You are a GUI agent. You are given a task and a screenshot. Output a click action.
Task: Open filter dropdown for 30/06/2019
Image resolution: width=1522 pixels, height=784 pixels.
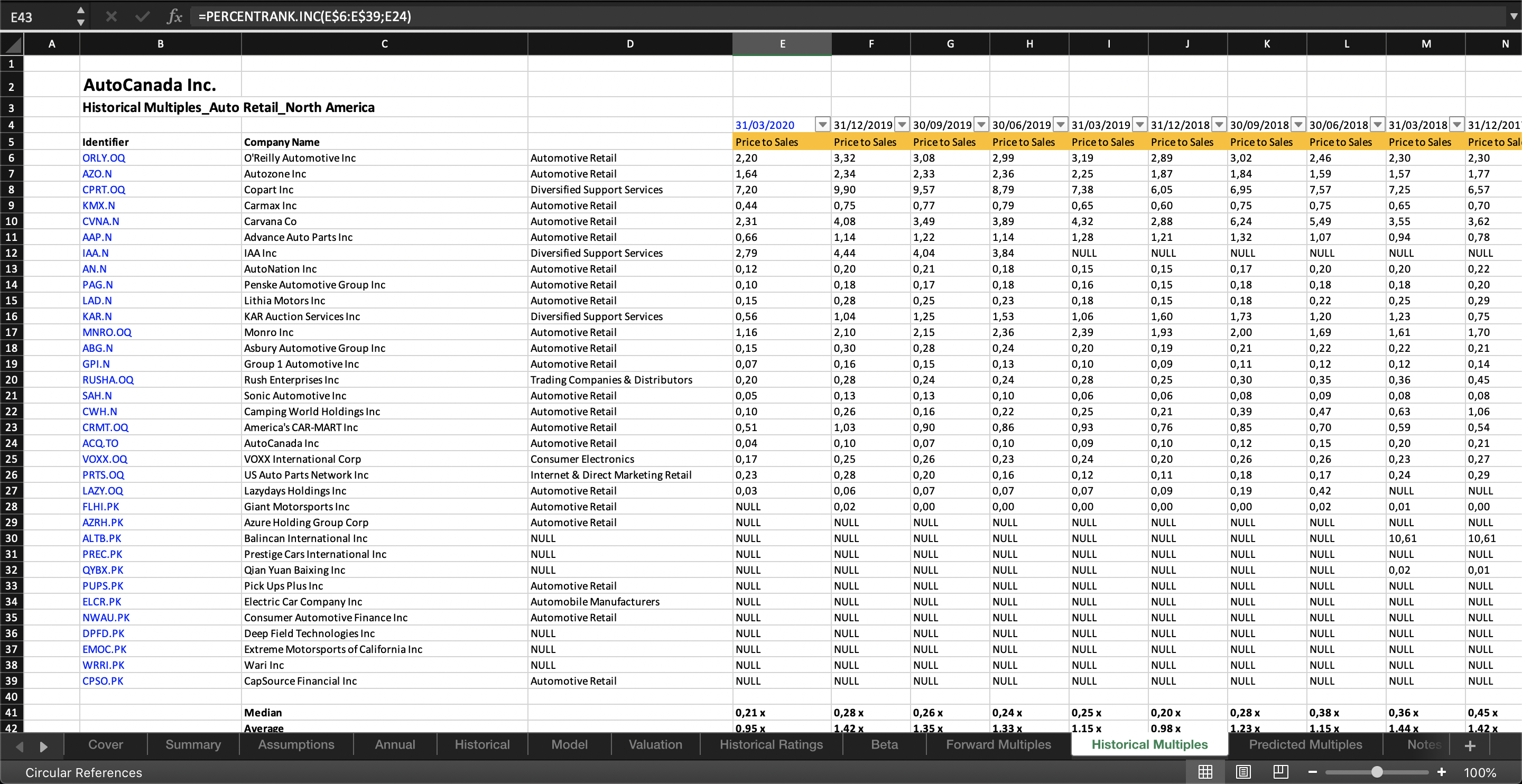[x=1061, y=125]
